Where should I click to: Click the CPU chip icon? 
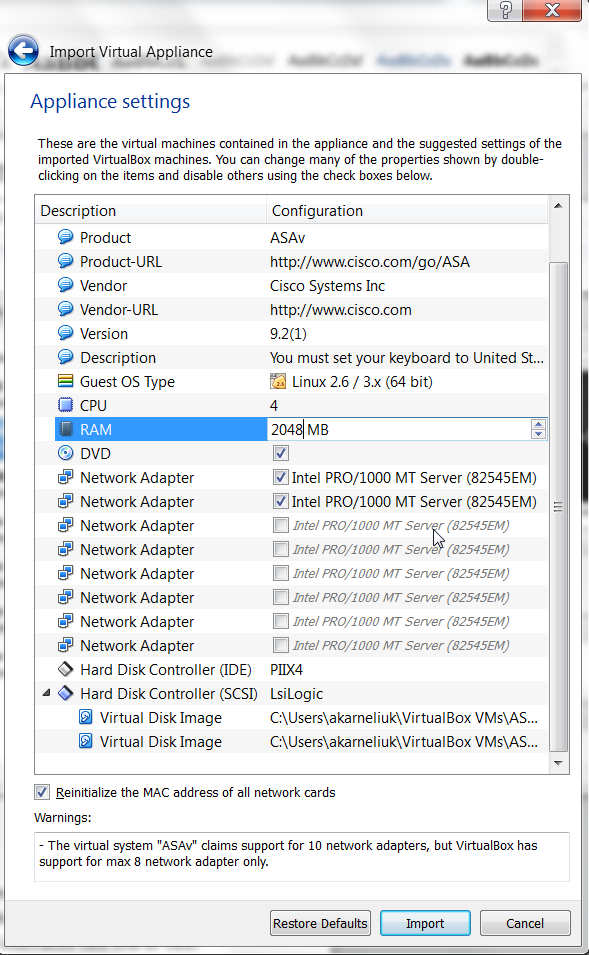pyautogui.click(x=65, y=405)
